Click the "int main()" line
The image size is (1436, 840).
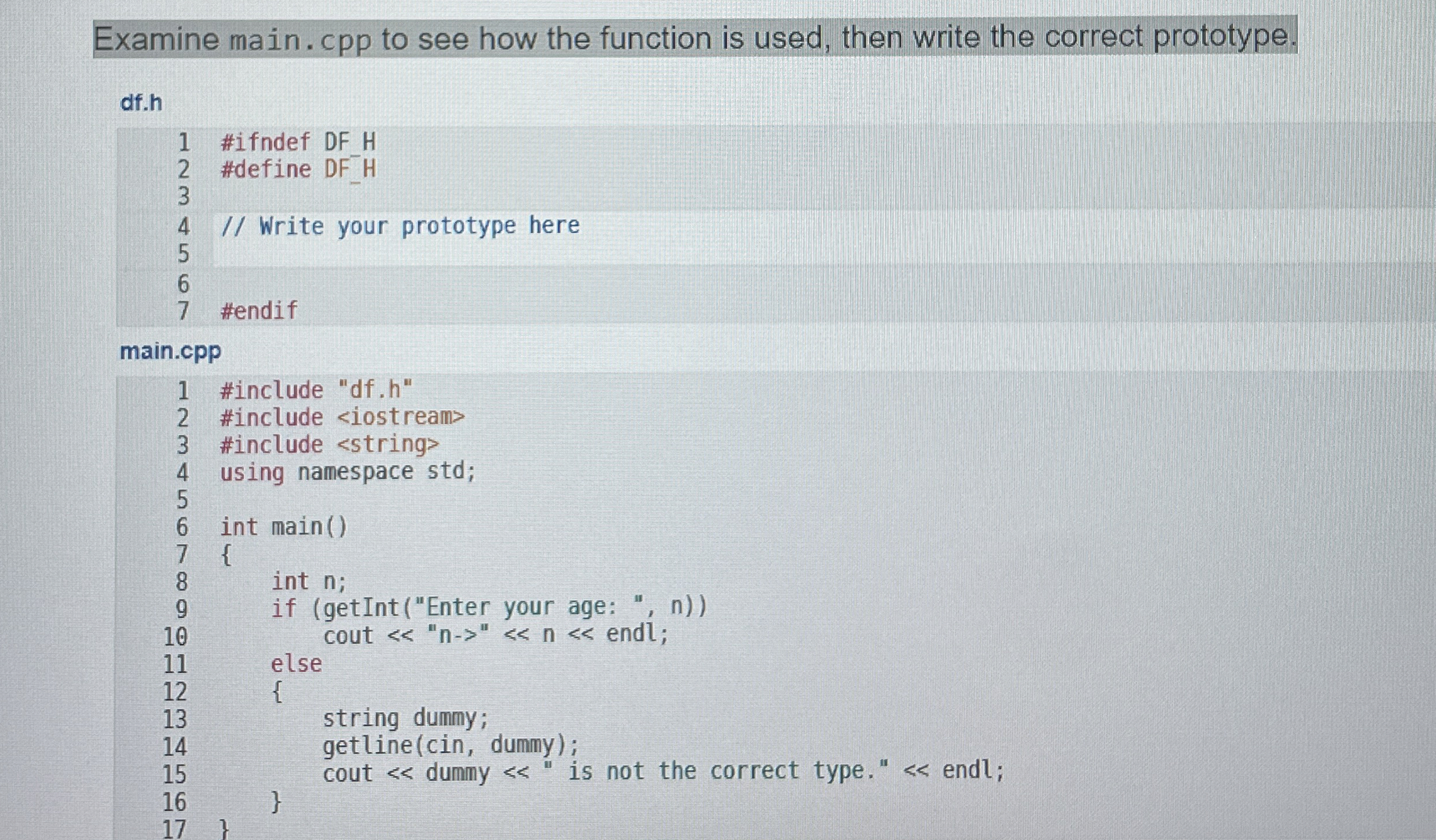[x=283, y=527]
